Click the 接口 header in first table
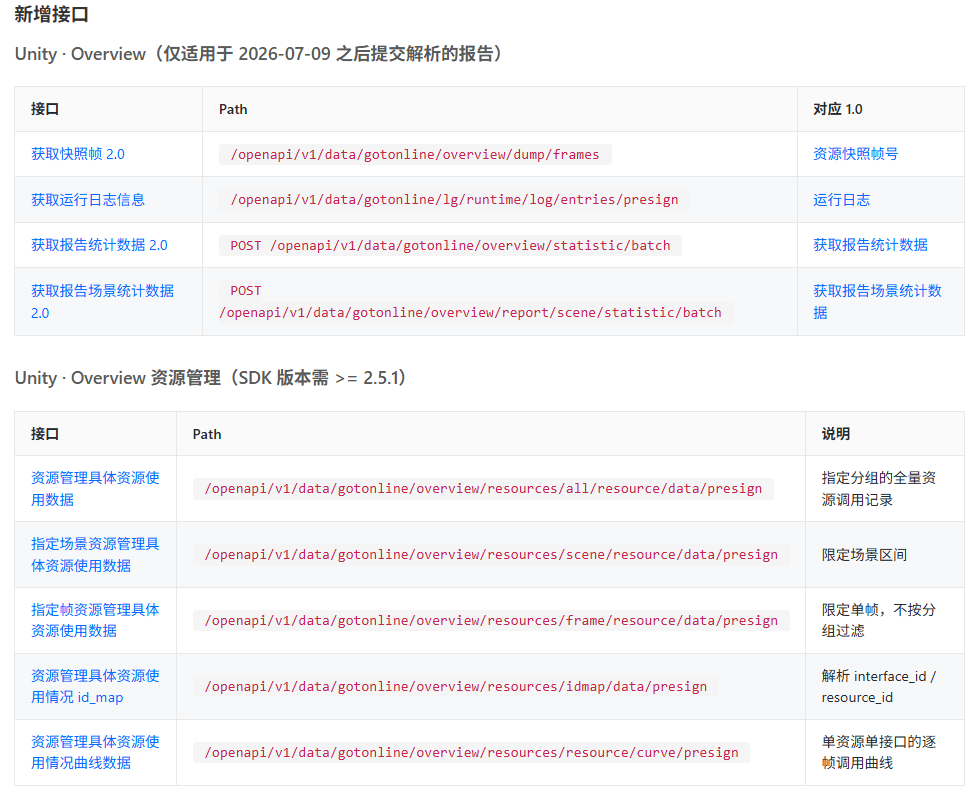This screenshot has height=796, width=977. click(45, 109)
